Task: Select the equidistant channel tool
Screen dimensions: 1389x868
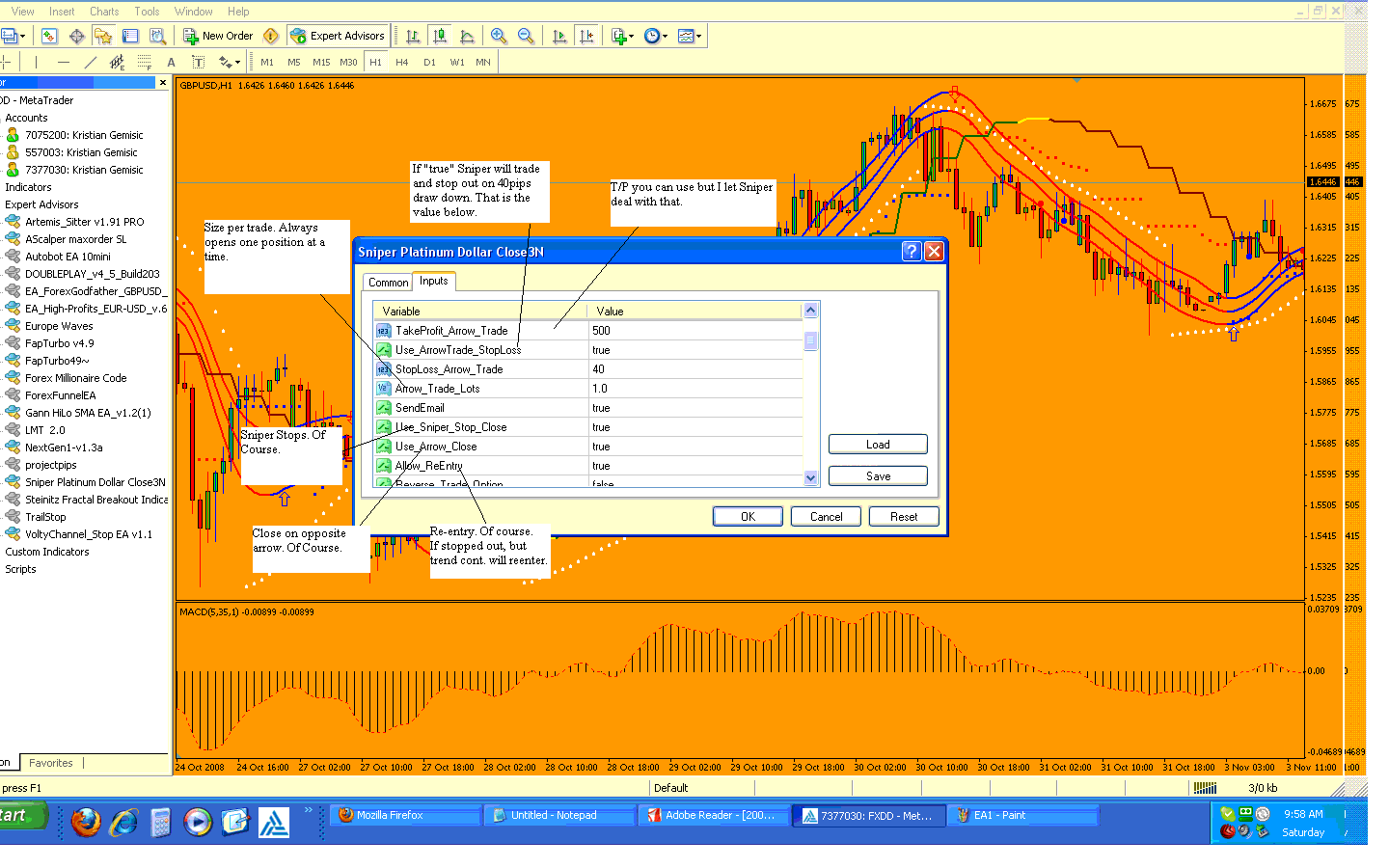Action: [x=117, y=62]
